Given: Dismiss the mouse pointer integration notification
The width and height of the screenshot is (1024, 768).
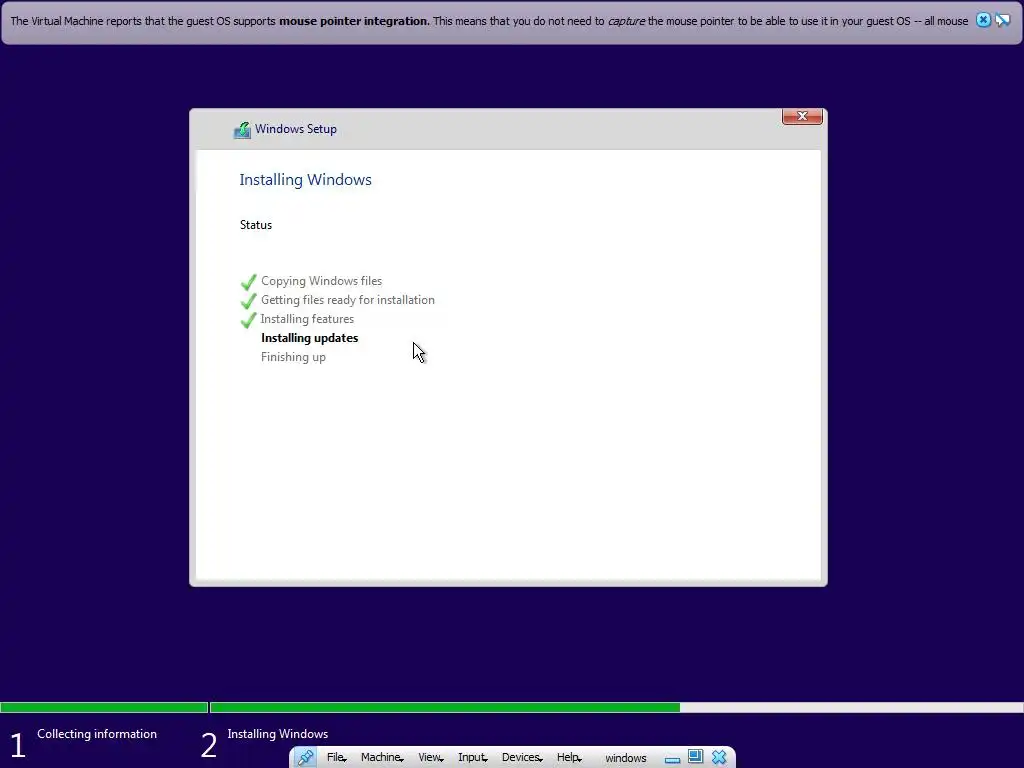Looking at the screenshot, I should [x=983, y=20].
